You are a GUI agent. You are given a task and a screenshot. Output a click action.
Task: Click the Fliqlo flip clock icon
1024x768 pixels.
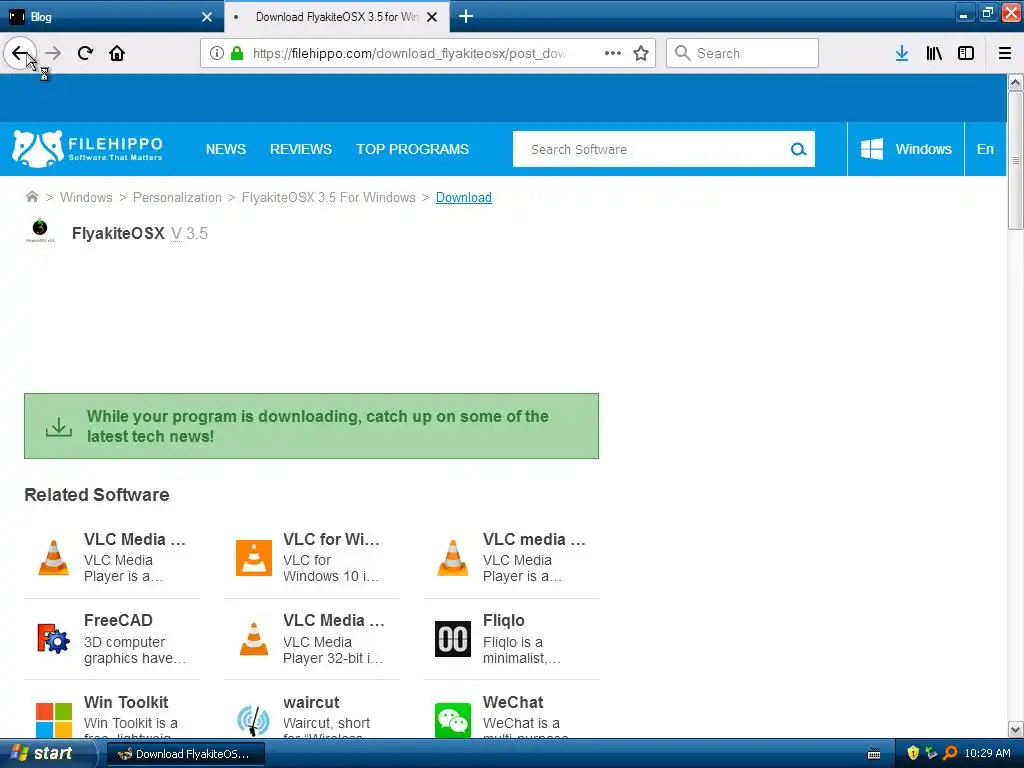(453, 639)
